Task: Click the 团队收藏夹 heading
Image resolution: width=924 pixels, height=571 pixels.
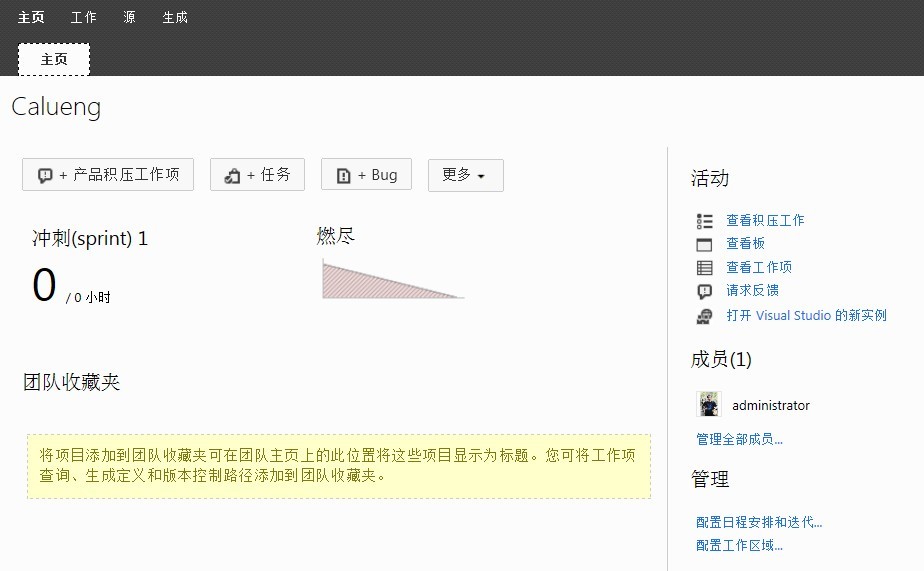Action: [71, 382]
